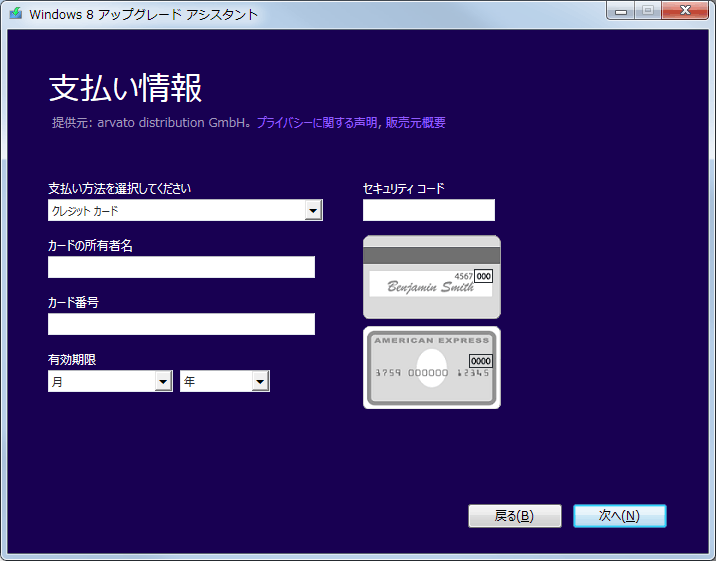The width and height of the screenshot is (716, 561).
Task: Click the payment method dropdown arrow
Action: (313, 210)
